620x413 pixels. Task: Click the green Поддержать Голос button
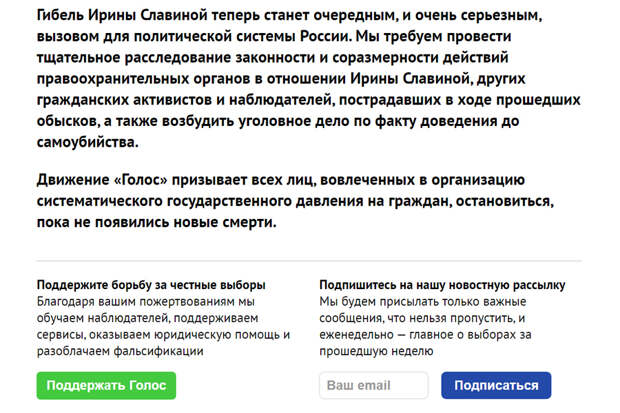click(106, 385)
